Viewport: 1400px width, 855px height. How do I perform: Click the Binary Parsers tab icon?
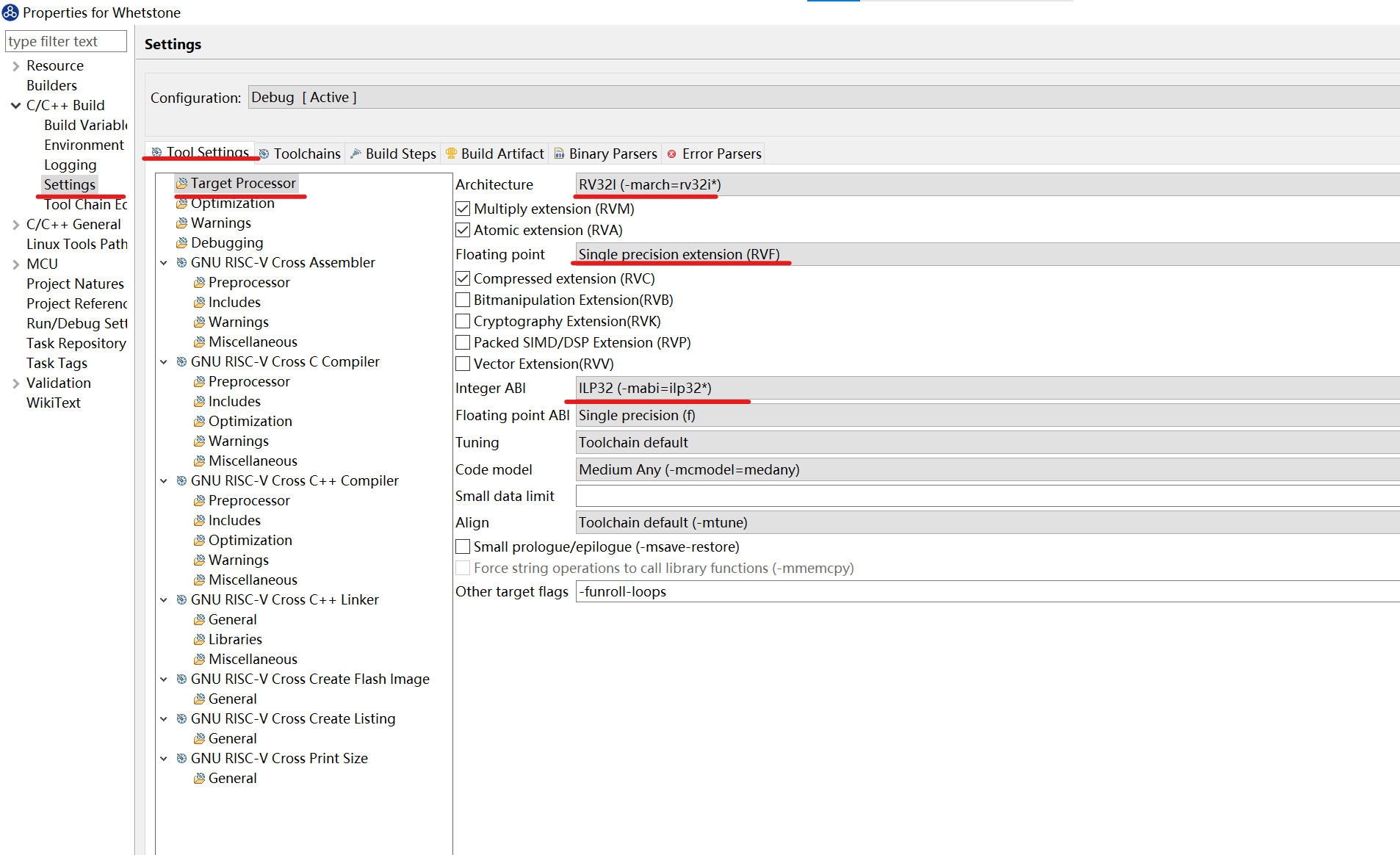point(560,154)
